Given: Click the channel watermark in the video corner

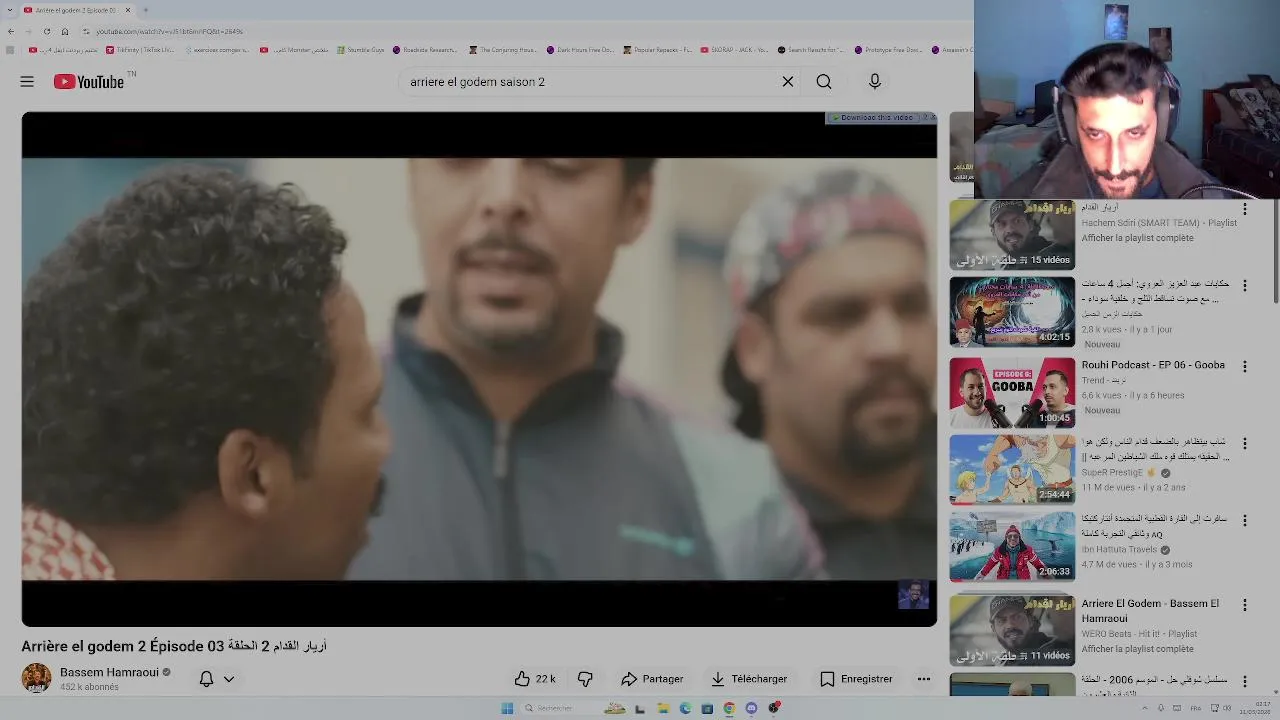Looking at the screenshot, I should [x=913, y=594].
